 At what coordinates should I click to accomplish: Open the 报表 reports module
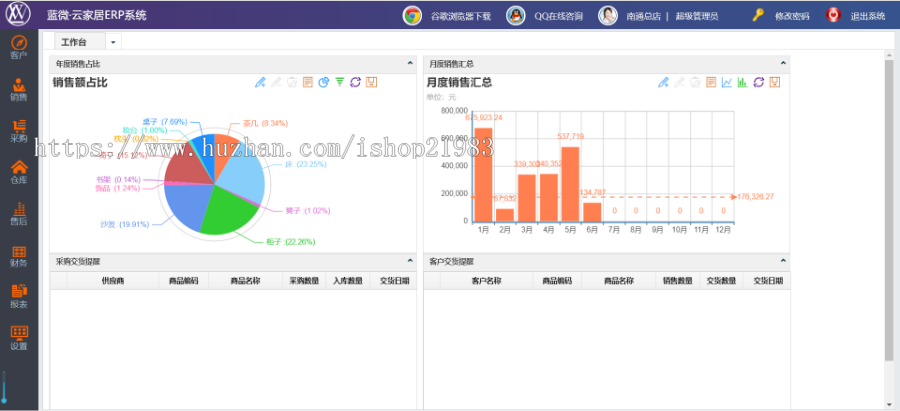tap(18, 296)
